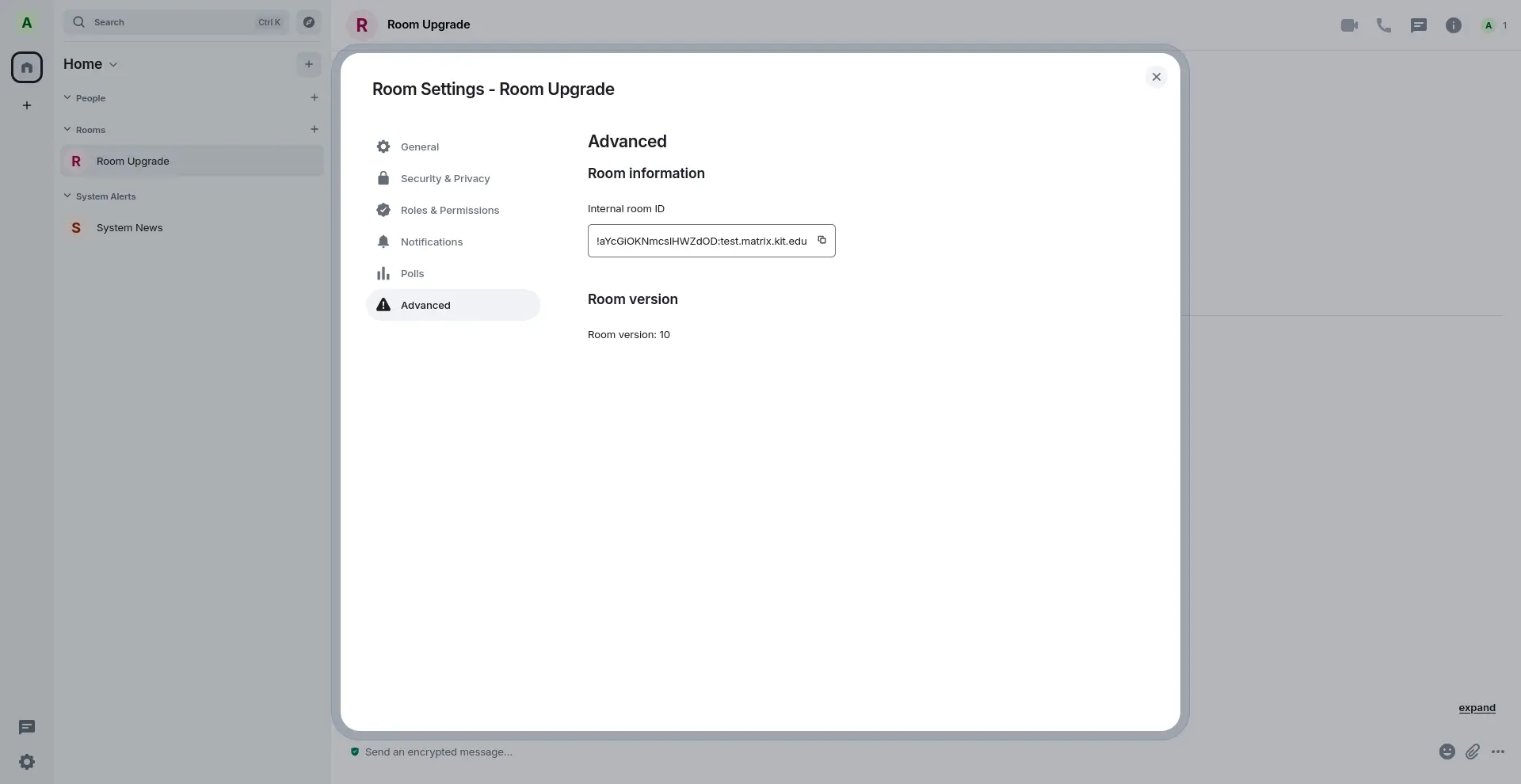Start a video call
Image resolution: width=1521 pixels, height=784 pixels.
(x=1349, y=25)
